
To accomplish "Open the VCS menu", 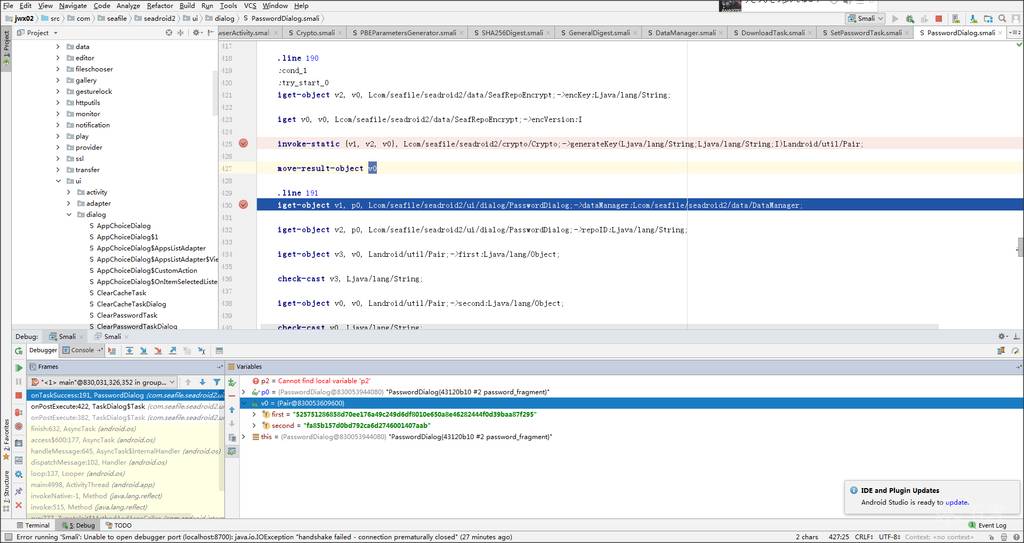I will coord(250,5).
